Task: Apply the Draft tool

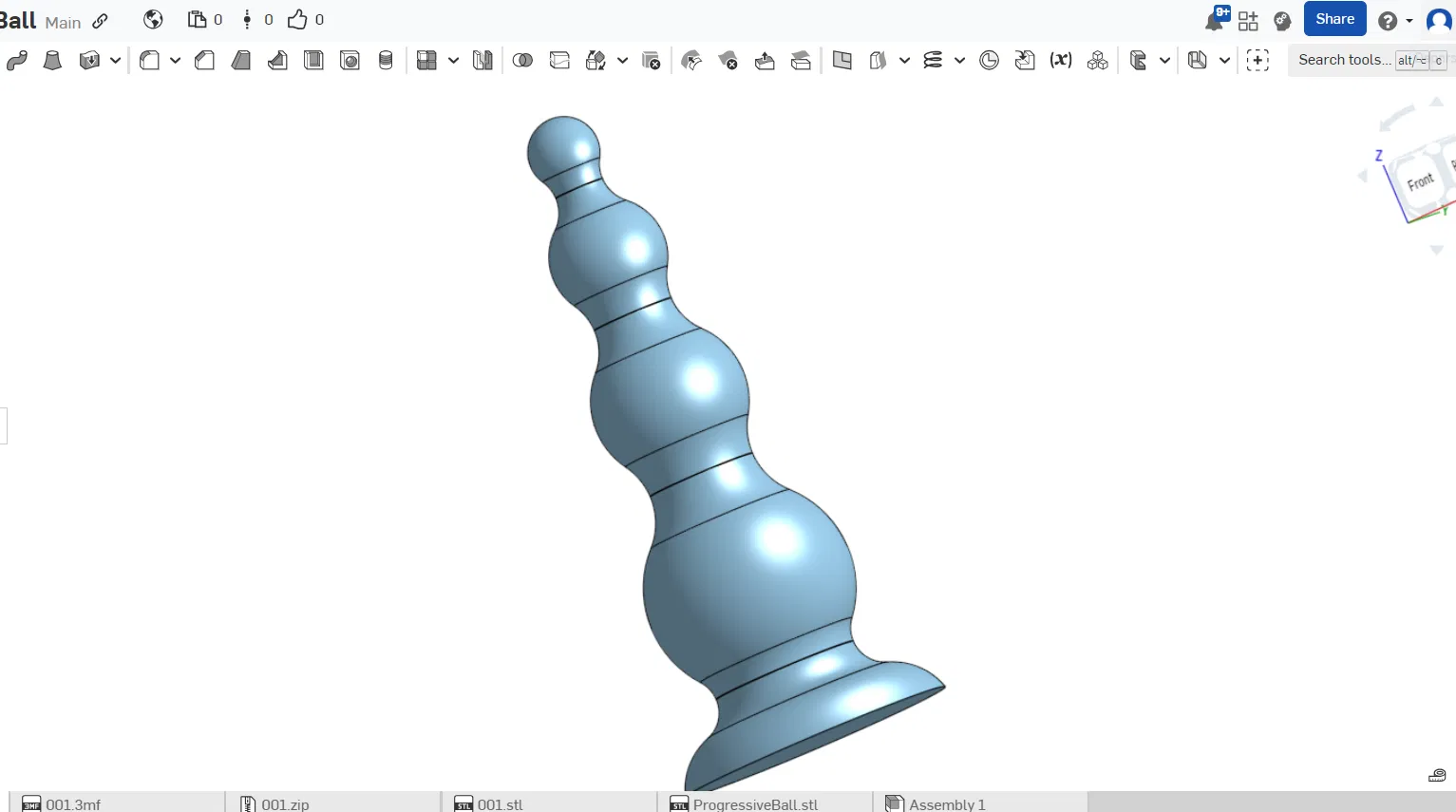Action: [241, 61]
